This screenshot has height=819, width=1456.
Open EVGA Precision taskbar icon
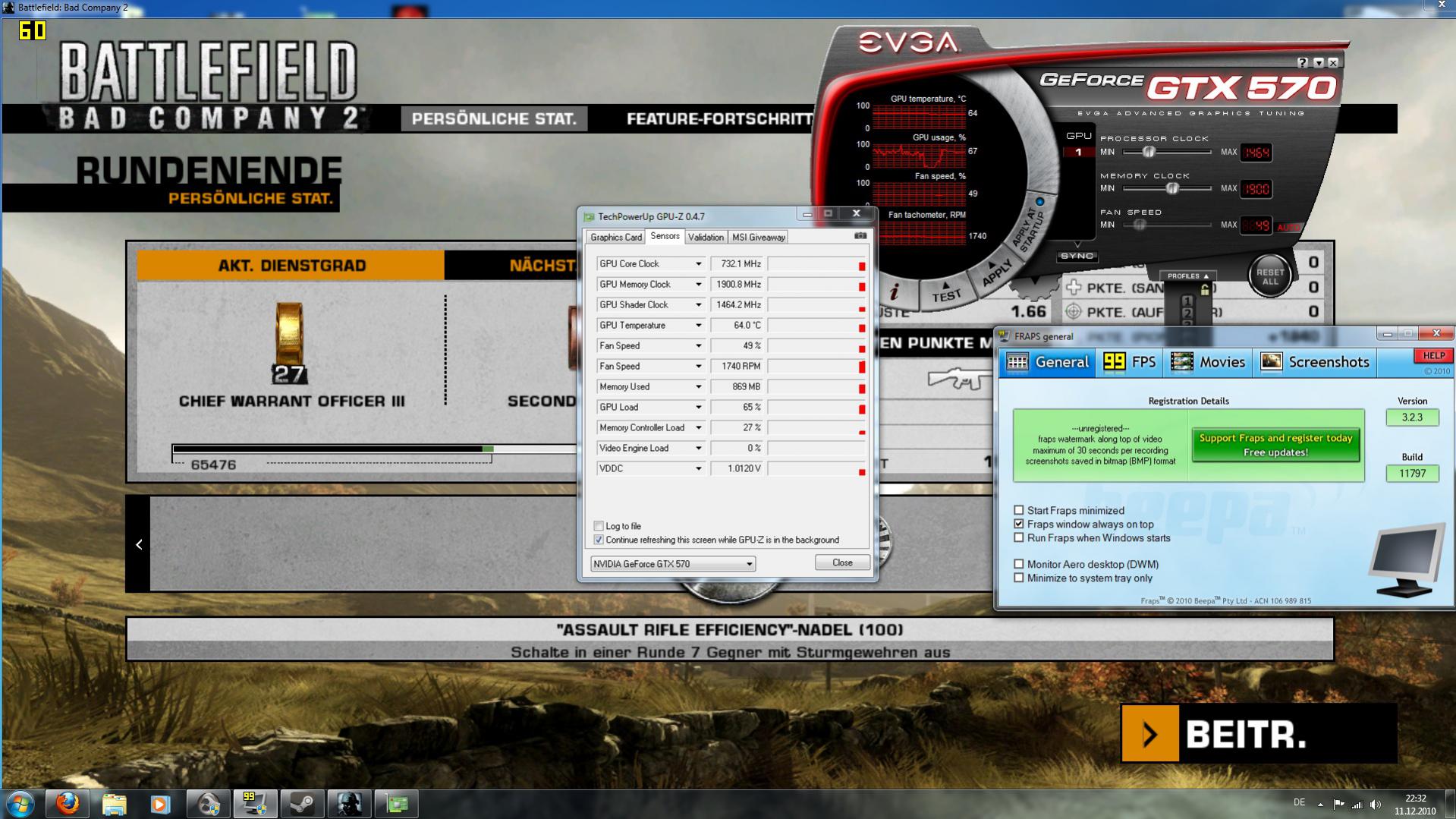coord(209,804)
